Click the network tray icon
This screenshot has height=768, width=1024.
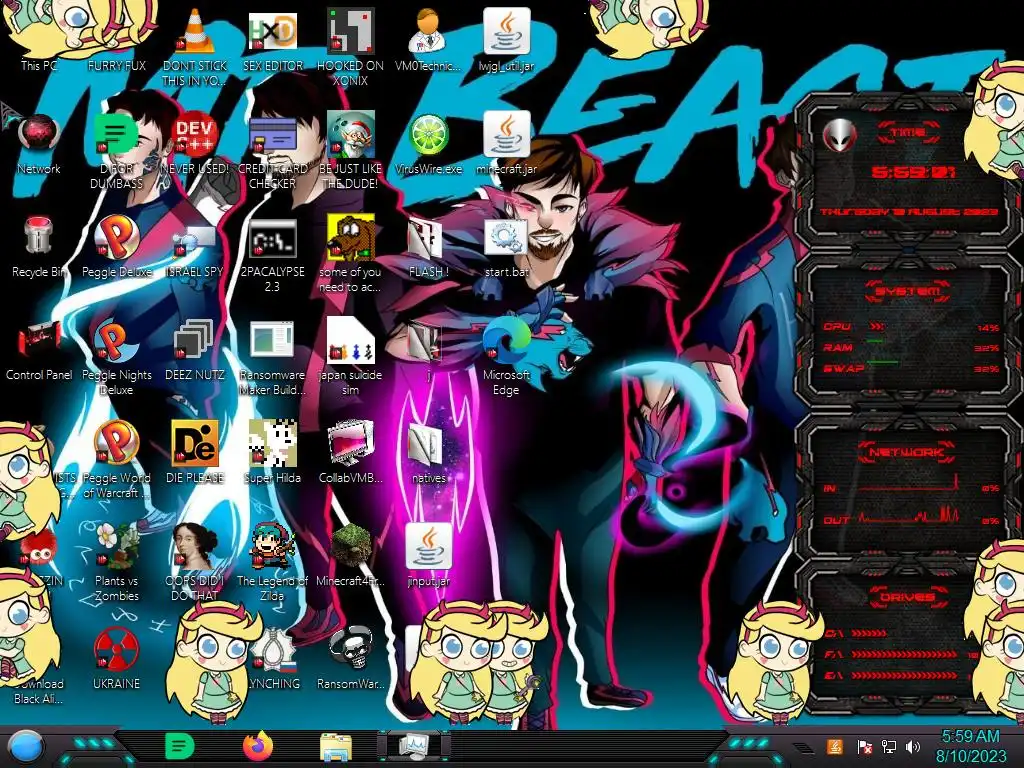(888, 747)
